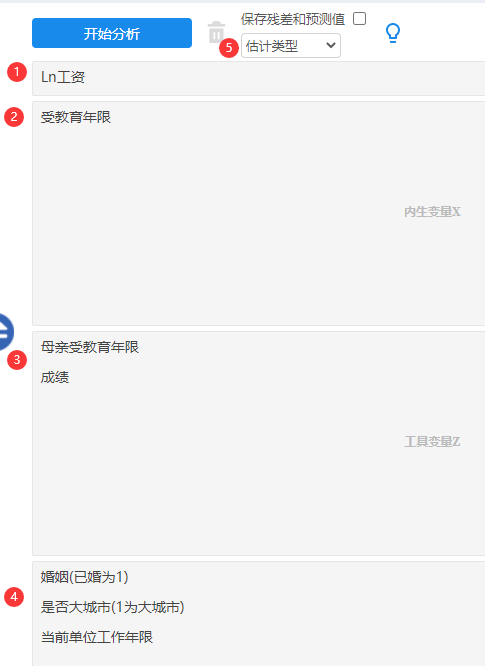
Task: Click the red badge numbered 3
Action: click(x=17, y=360)
